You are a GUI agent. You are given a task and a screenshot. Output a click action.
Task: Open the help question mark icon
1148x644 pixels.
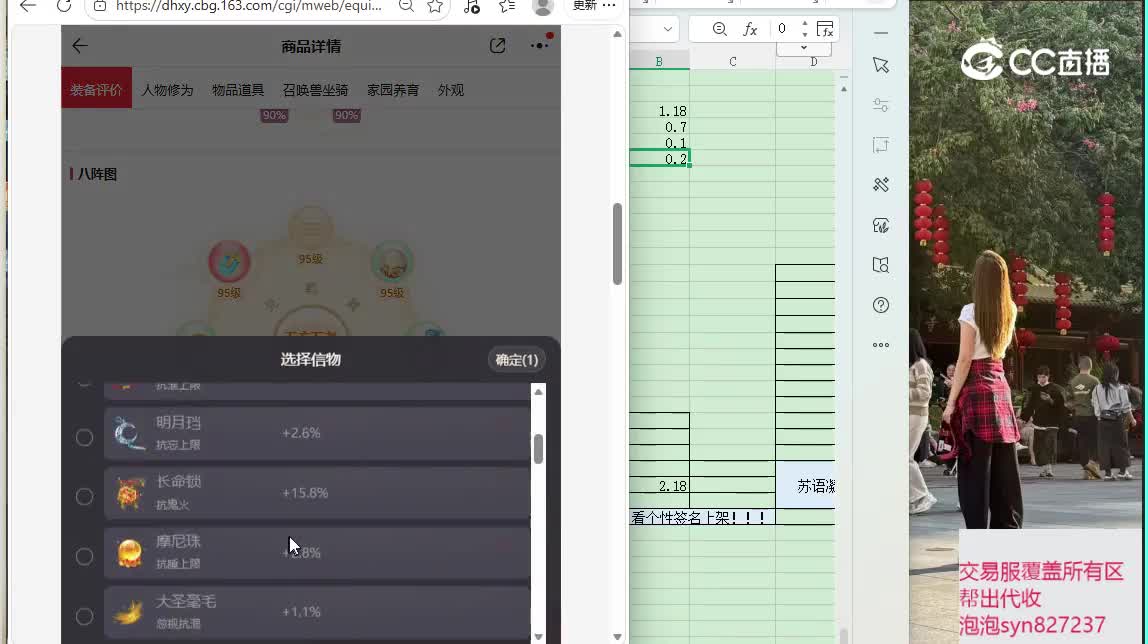pos(881,304)
